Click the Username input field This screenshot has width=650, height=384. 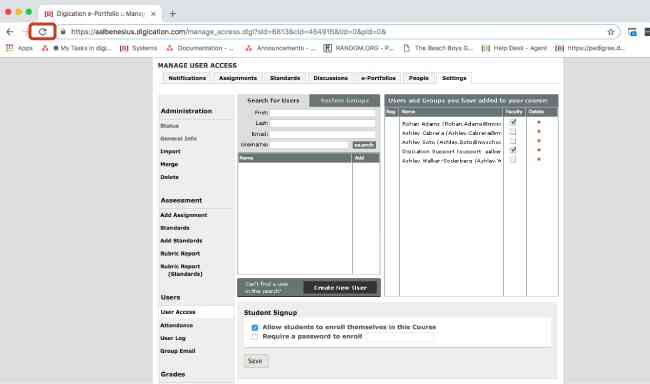309,145
